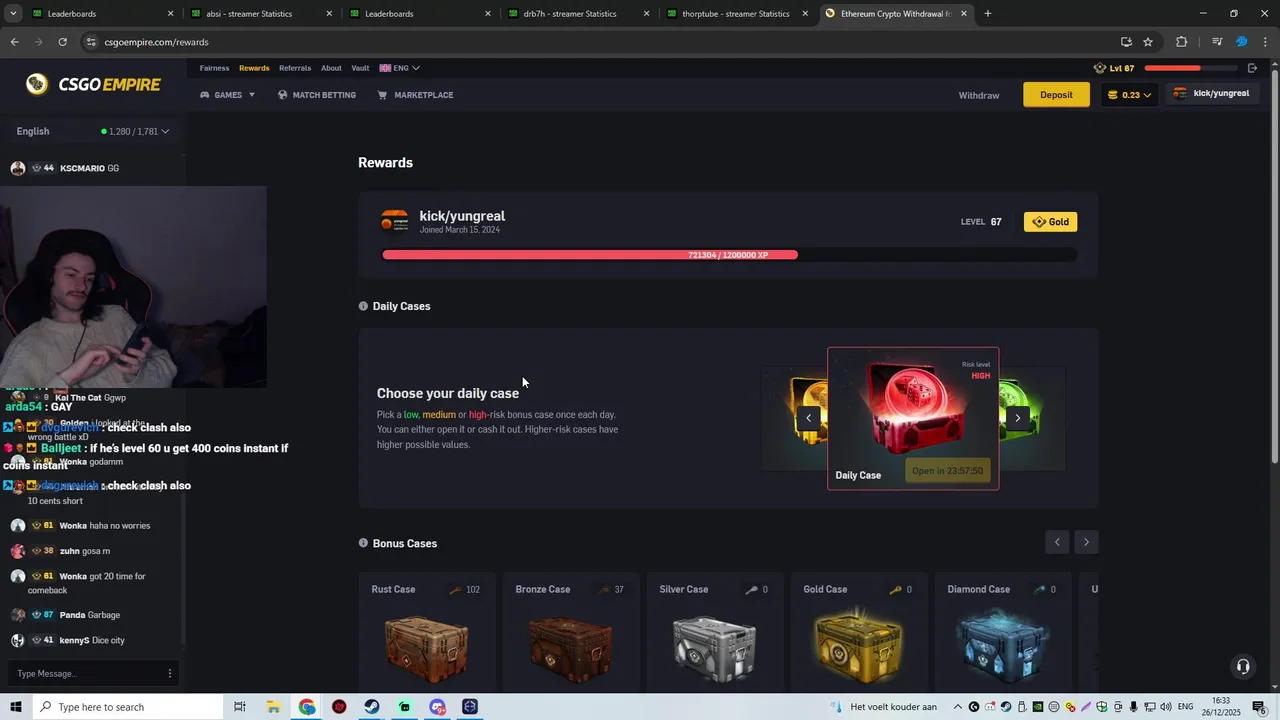Open the Rewards nav link
This screenshot has height=720, width=1280.
[254, 68]
